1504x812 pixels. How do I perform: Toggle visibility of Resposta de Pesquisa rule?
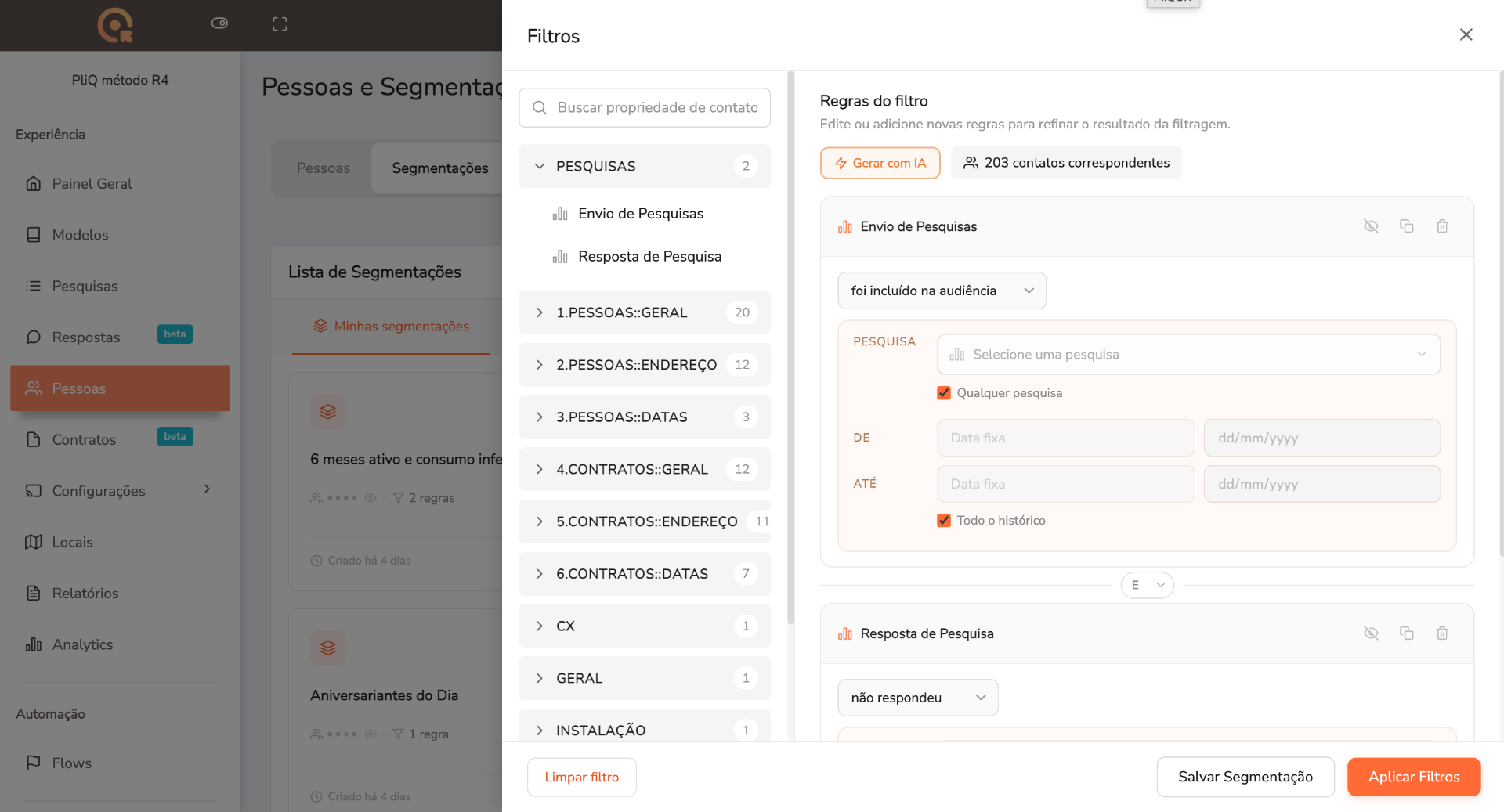coord(1371,633)
